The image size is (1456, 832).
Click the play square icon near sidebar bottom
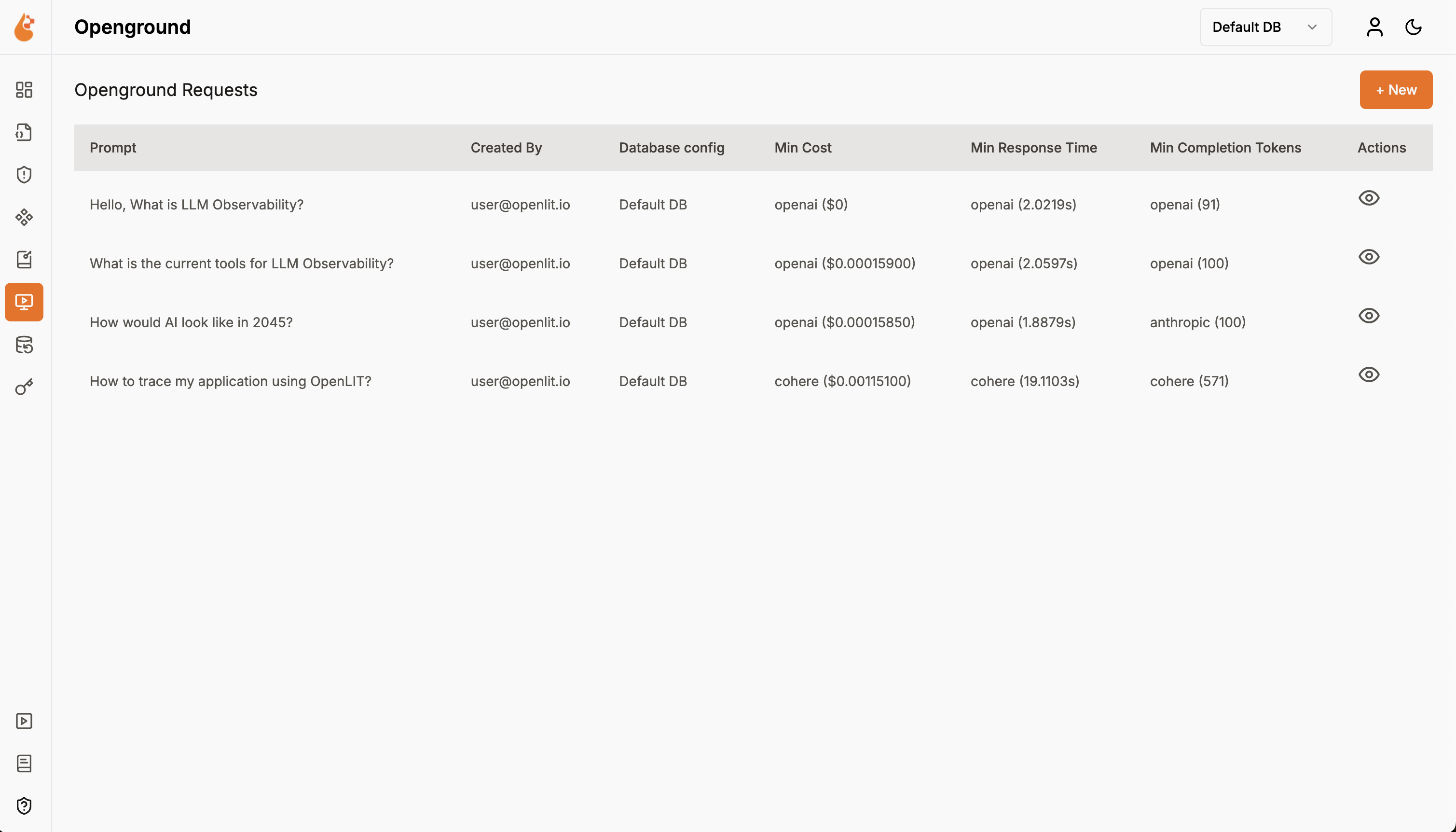pyautogui.click(x=24, y=721)
